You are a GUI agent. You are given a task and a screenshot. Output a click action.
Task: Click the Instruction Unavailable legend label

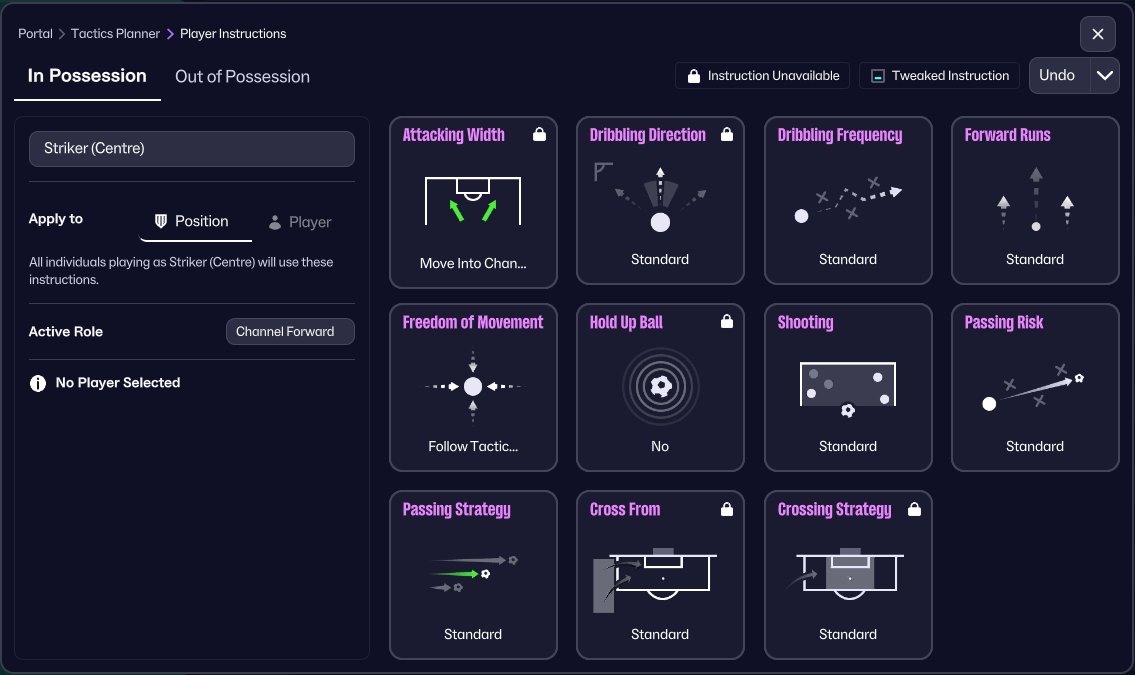pyautogui.click(x=773, y=76)
